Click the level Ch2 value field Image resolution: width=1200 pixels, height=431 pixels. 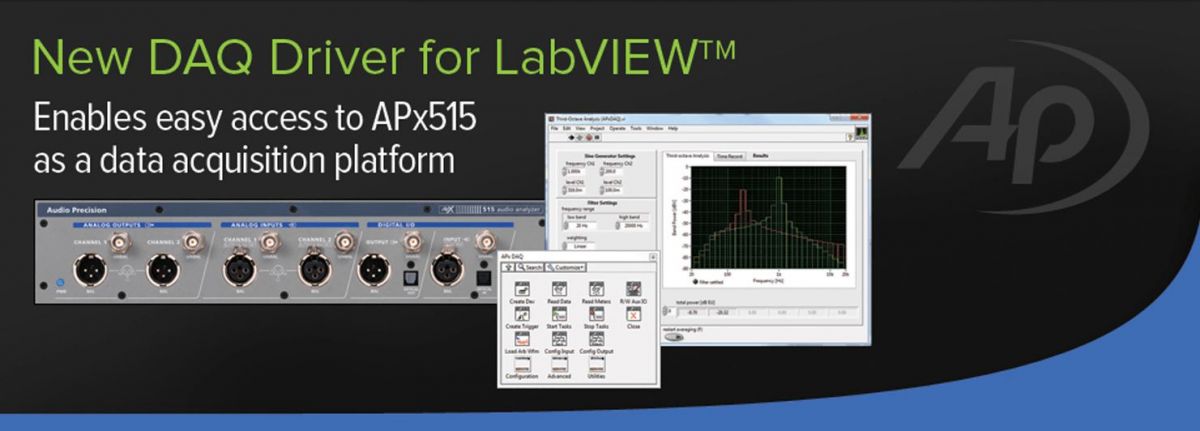(614, 190)
